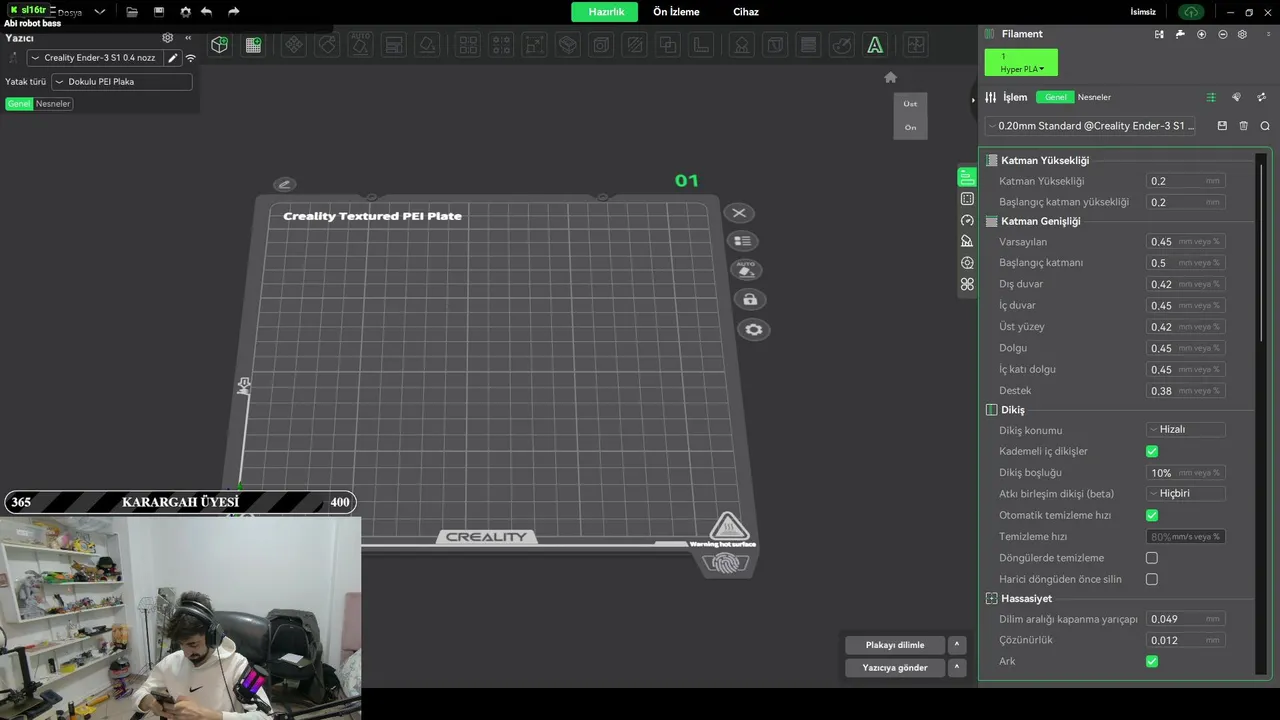Select the first process settings side tab

(x=967, y=177)
